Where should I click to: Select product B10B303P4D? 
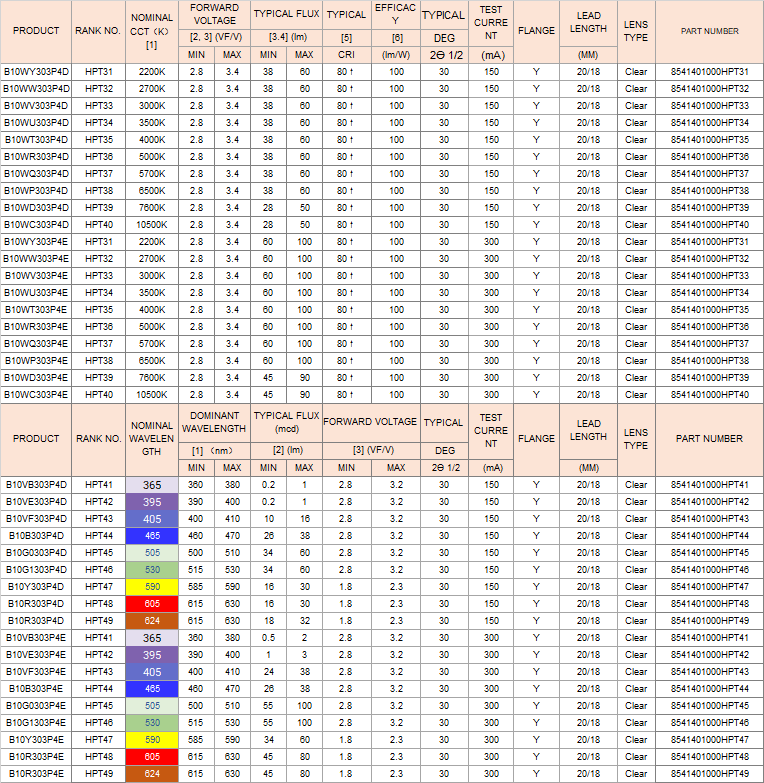[x=36, y=536]
